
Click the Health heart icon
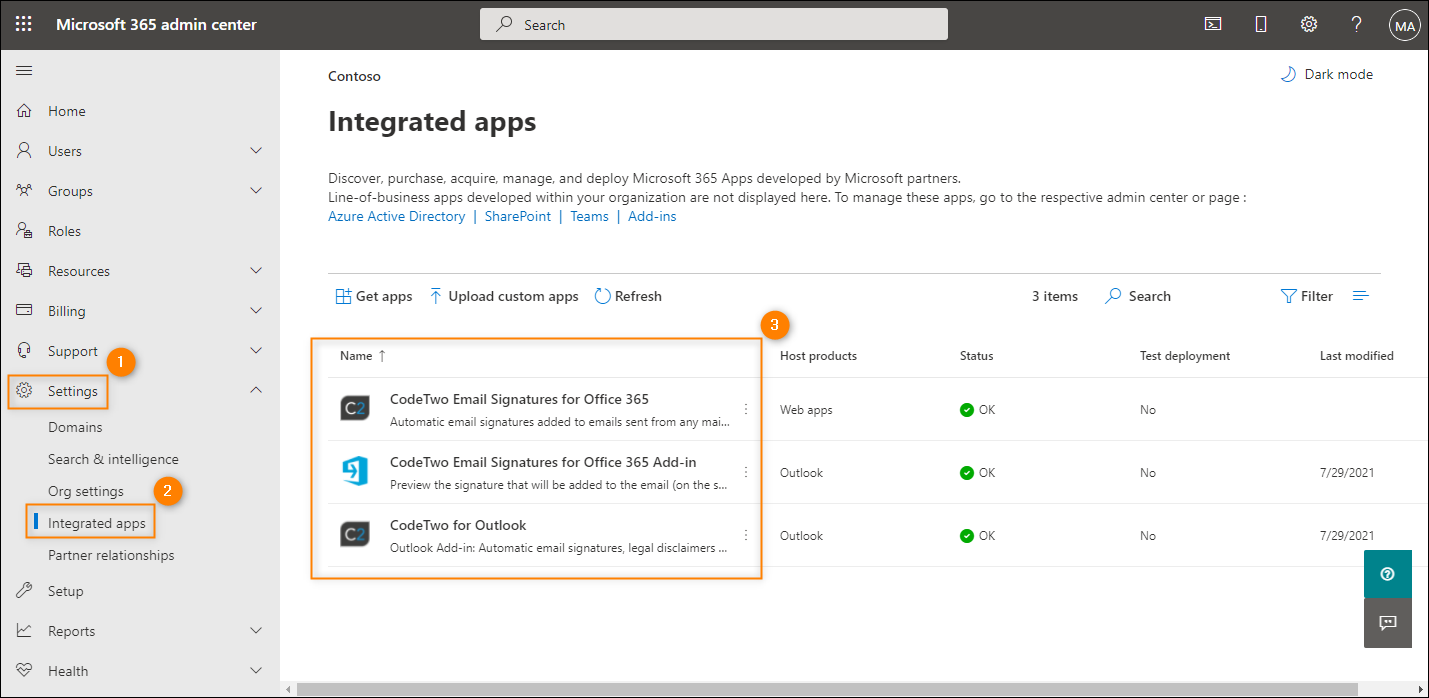click(25, 671)
